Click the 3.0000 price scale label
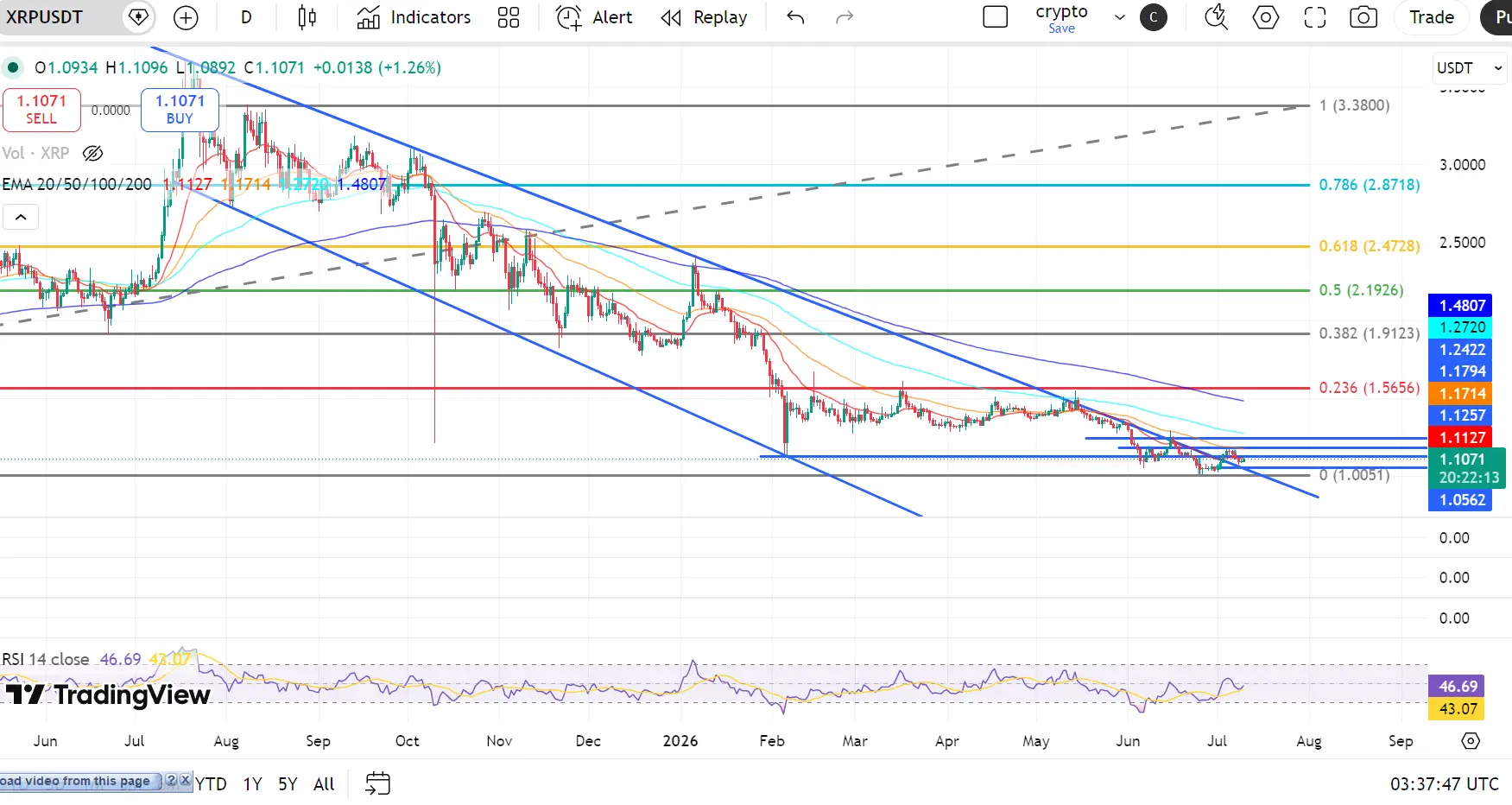Screen dimensions: 1512x805 (x=1462, y=165)
